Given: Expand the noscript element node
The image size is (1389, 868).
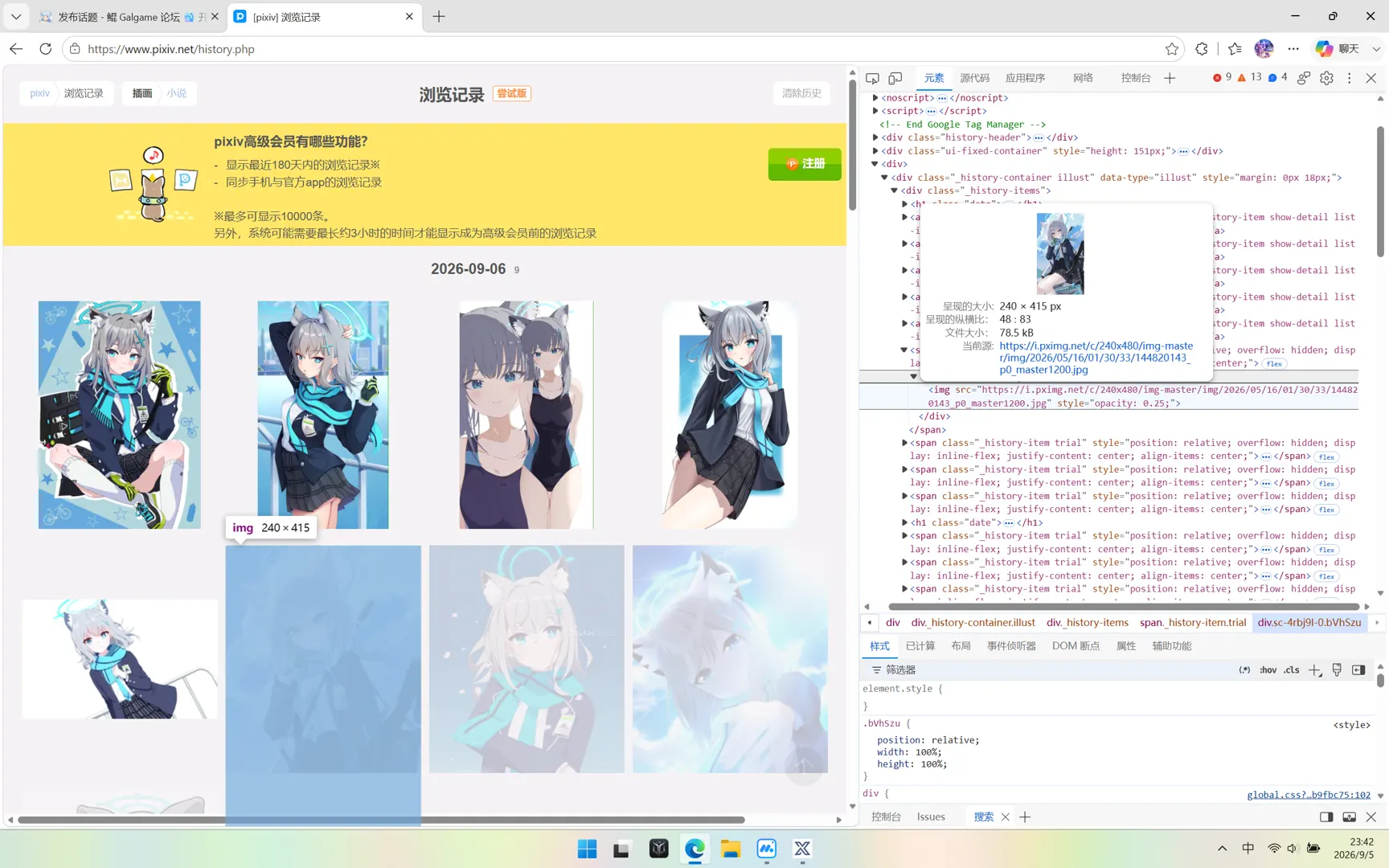Looking at the screenshot, I should [x=875, y=98].
